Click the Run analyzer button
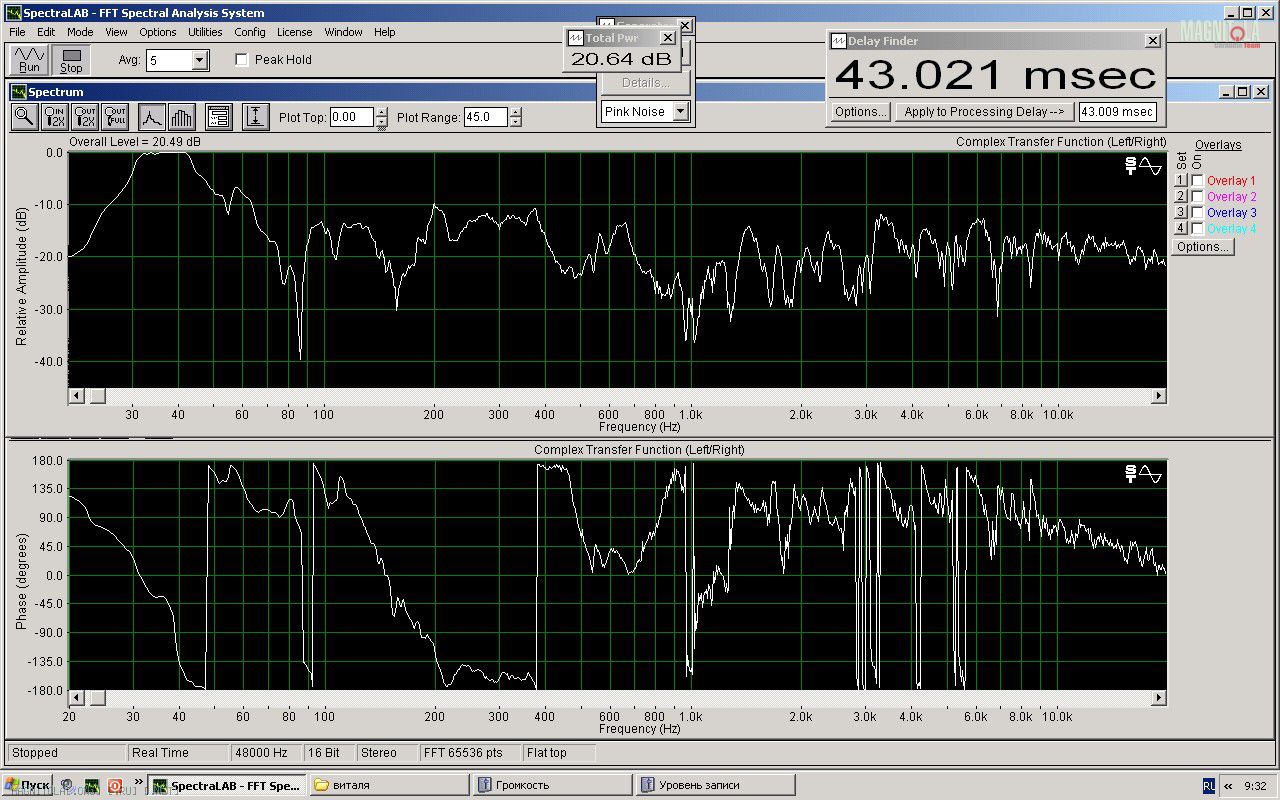 (29, 60)
